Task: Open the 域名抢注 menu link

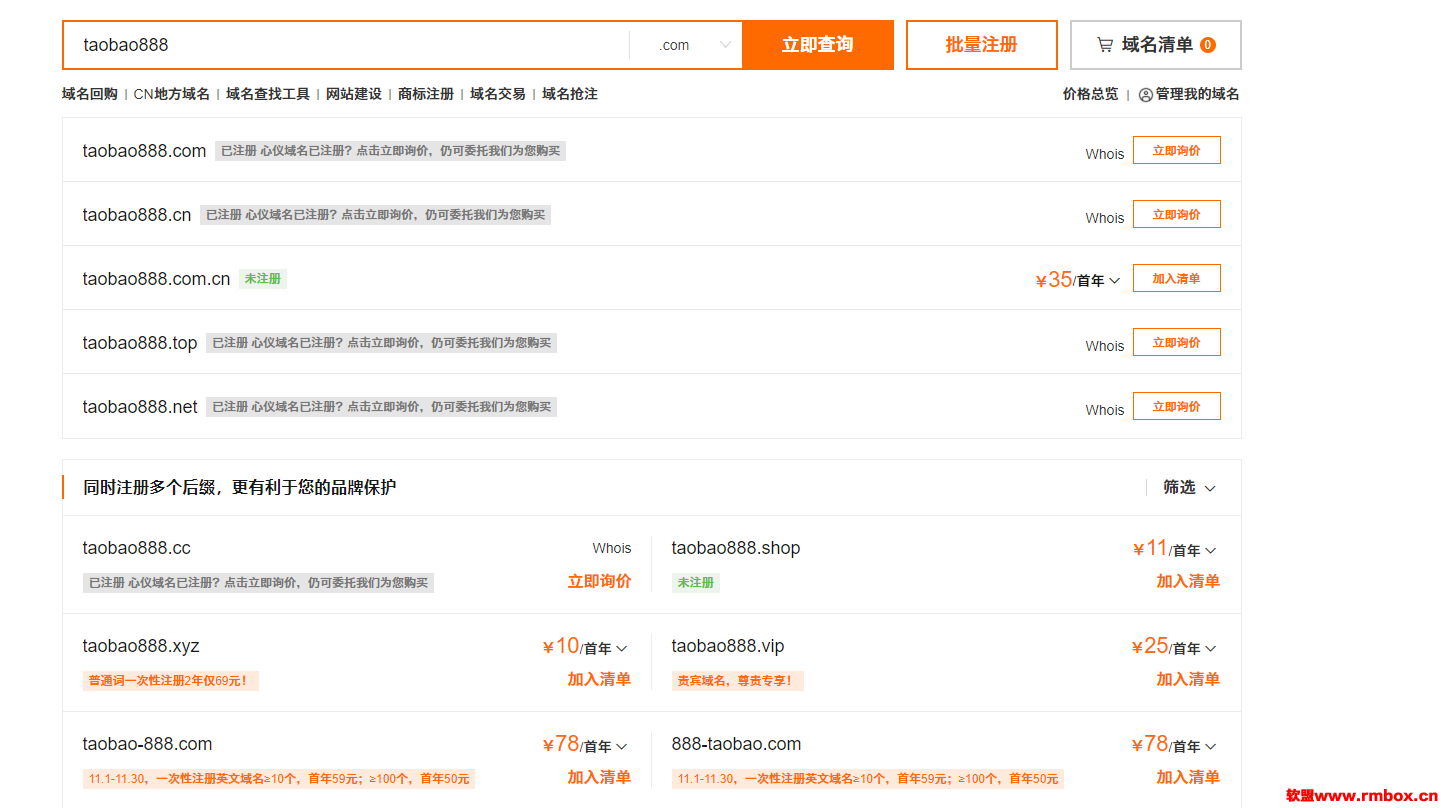Action: click(570, 94)
